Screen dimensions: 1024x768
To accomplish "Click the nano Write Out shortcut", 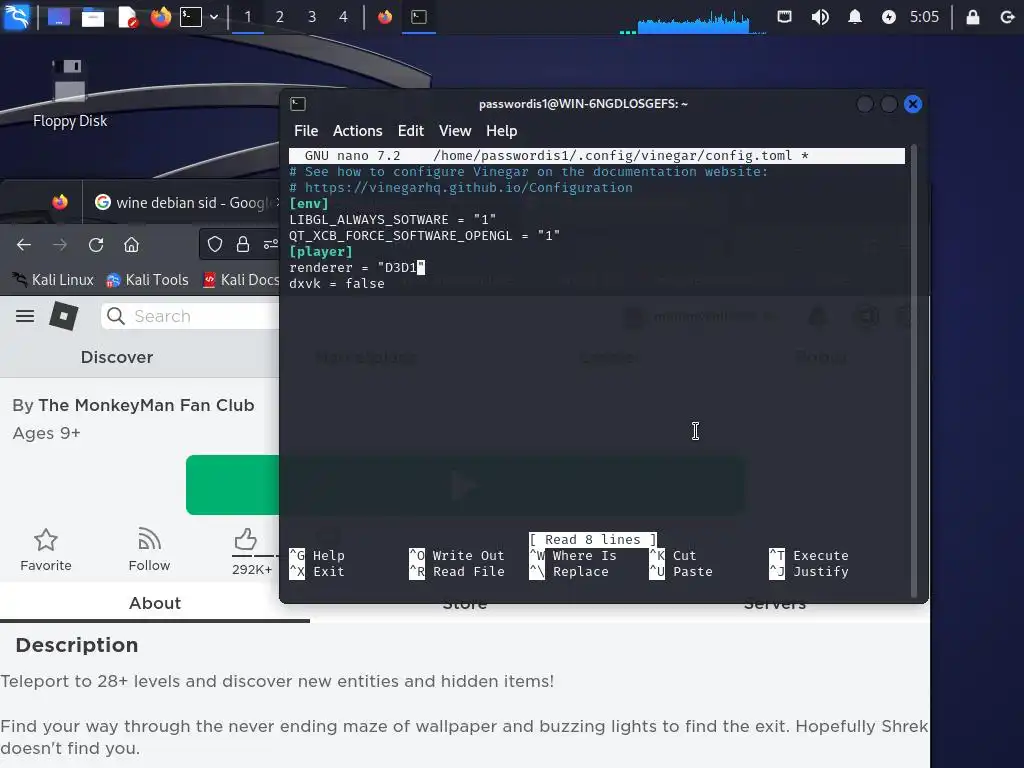I will (457, 556).
